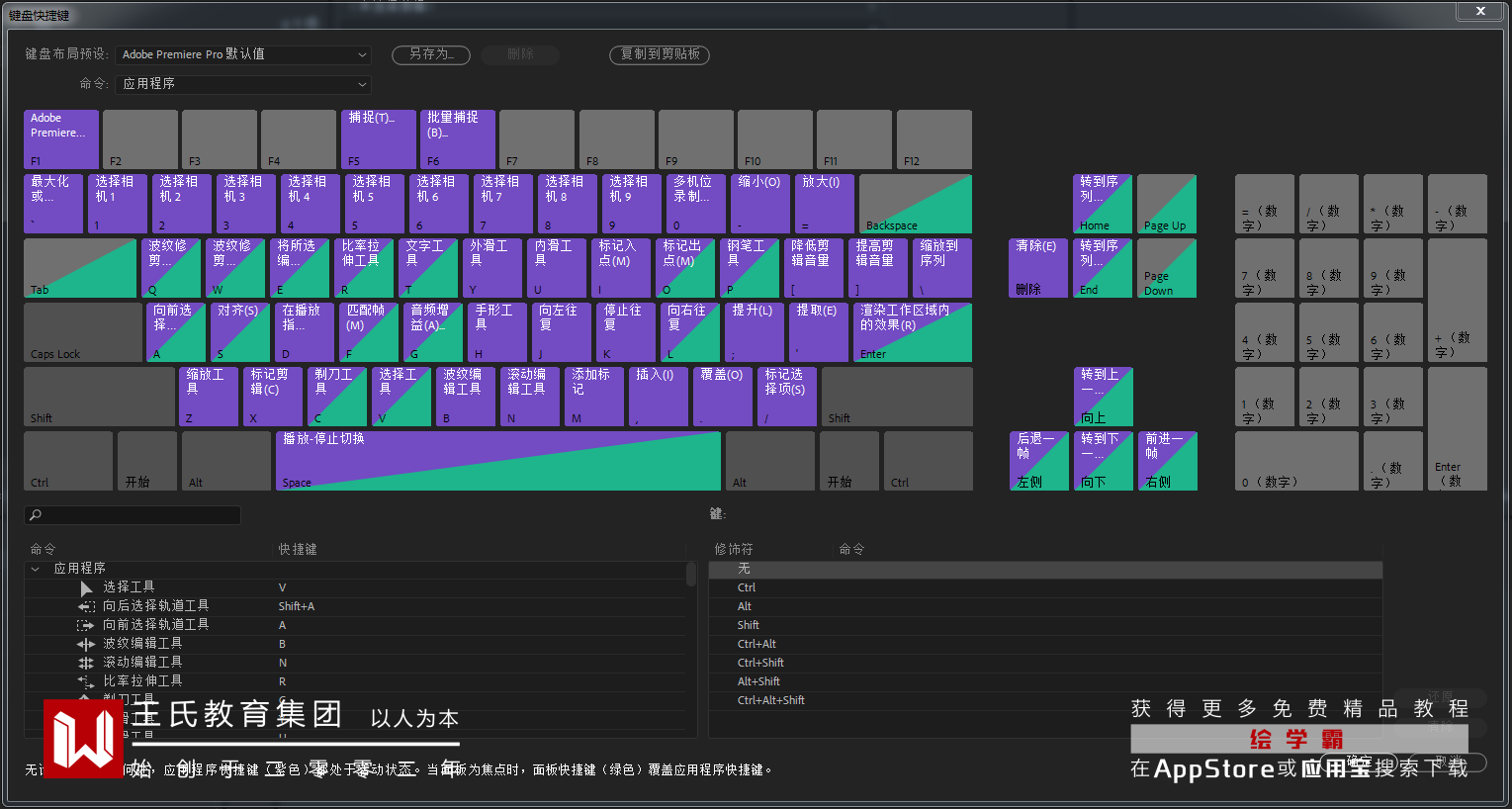The image size is (1512, 809).
Task: Click the Caps Lock key
Action: [83, 332]
